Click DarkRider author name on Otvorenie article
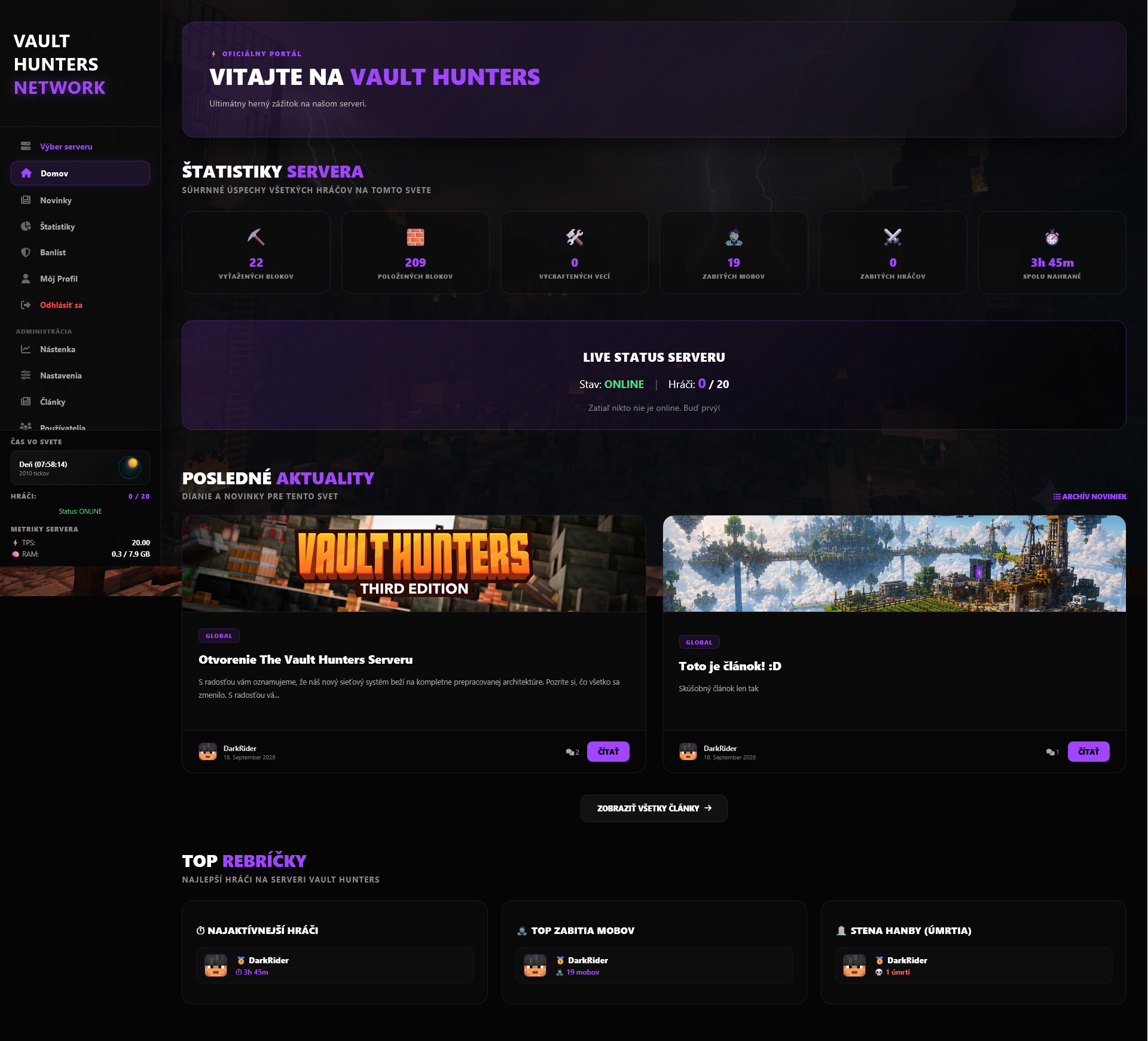 240,748
